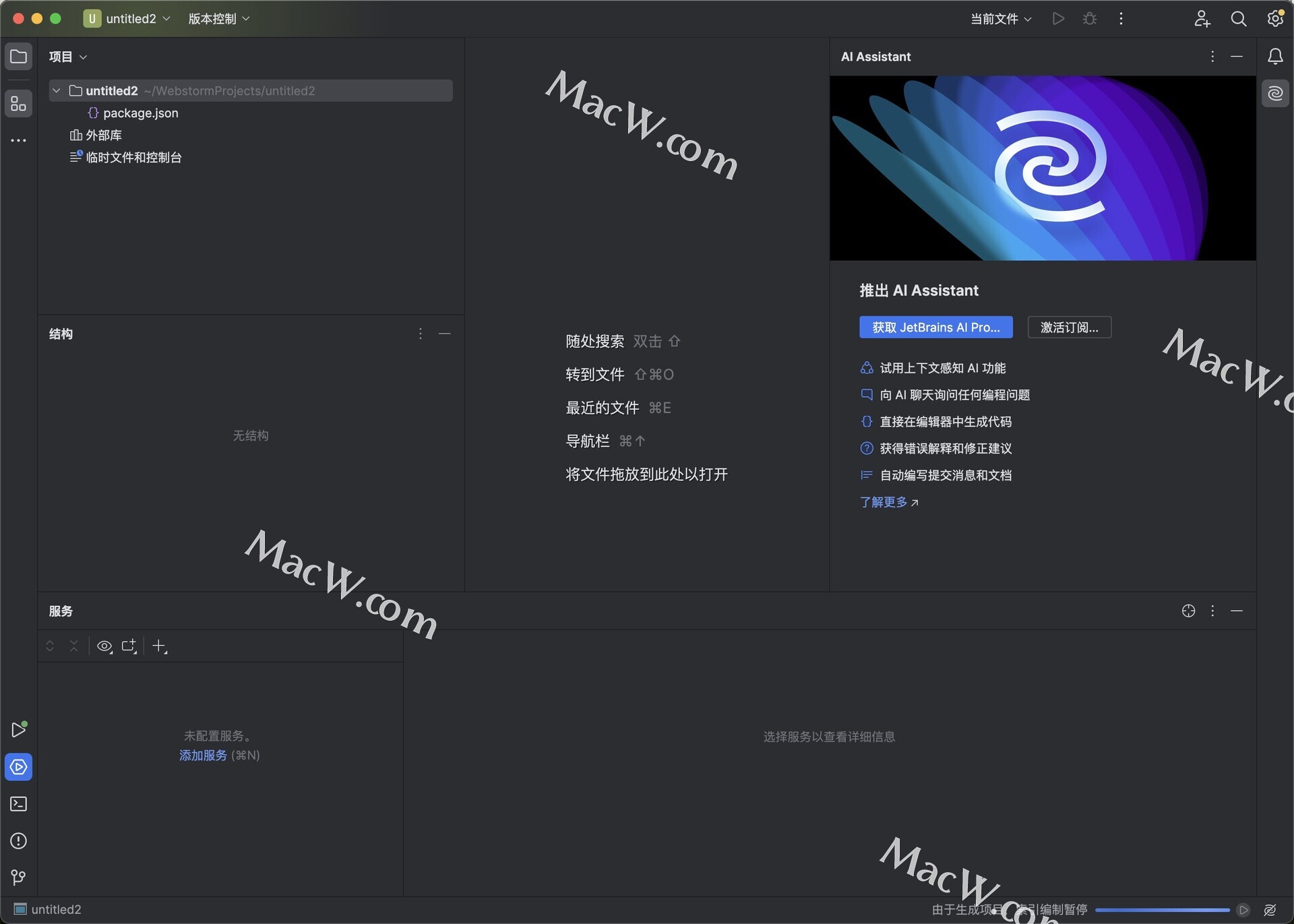Click the Services panel crosshair locate icon
The width and height of the screenshot is (1294, 924).
click(1188, 611)
